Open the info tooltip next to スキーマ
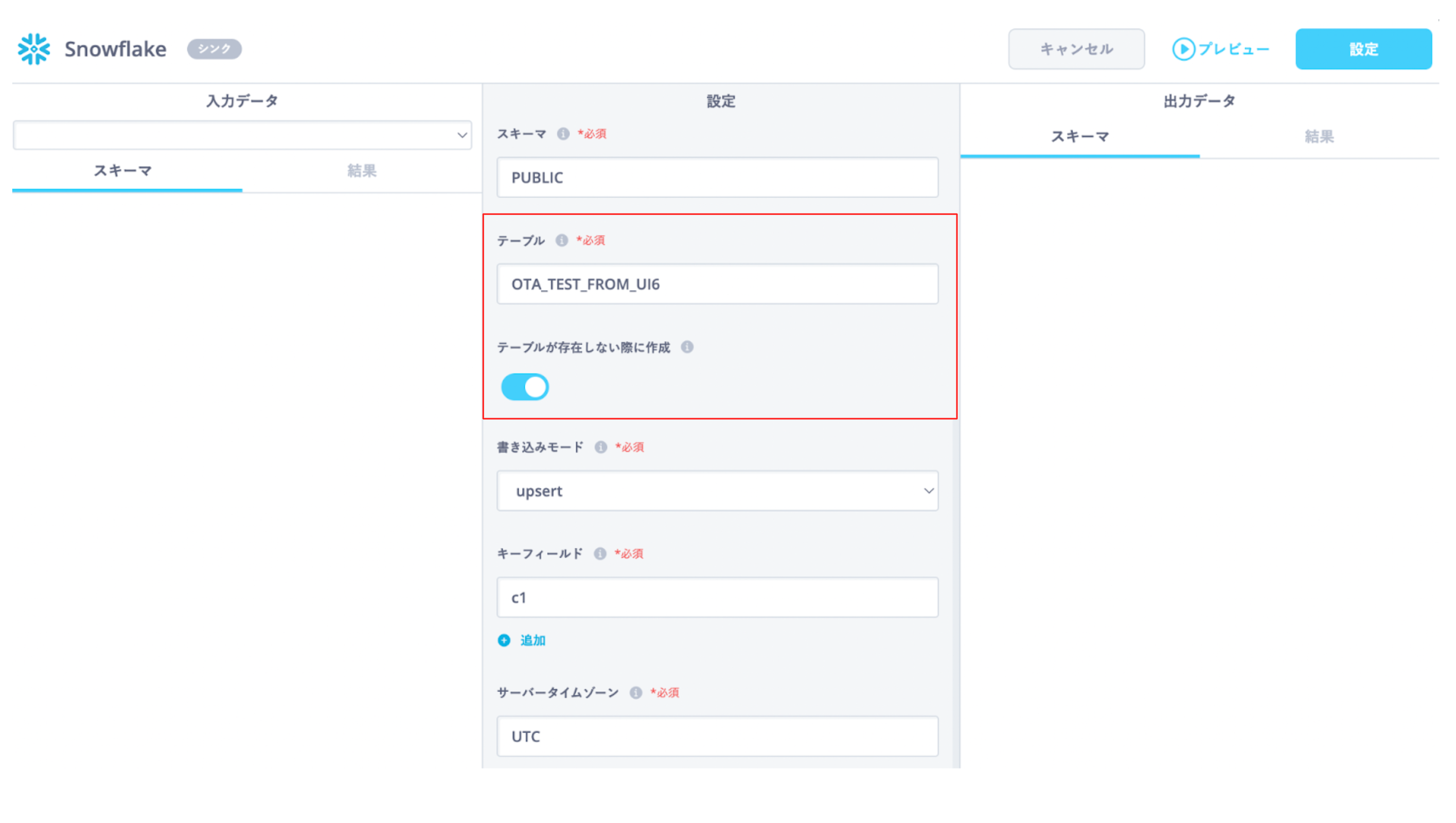 pyautogui.click(x=563, y=134)
